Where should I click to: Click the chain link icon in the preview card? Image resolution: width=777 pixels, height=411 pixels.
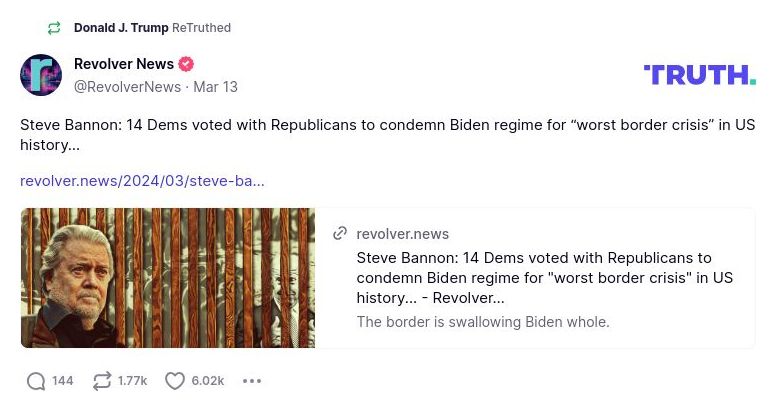pos(340,234)
